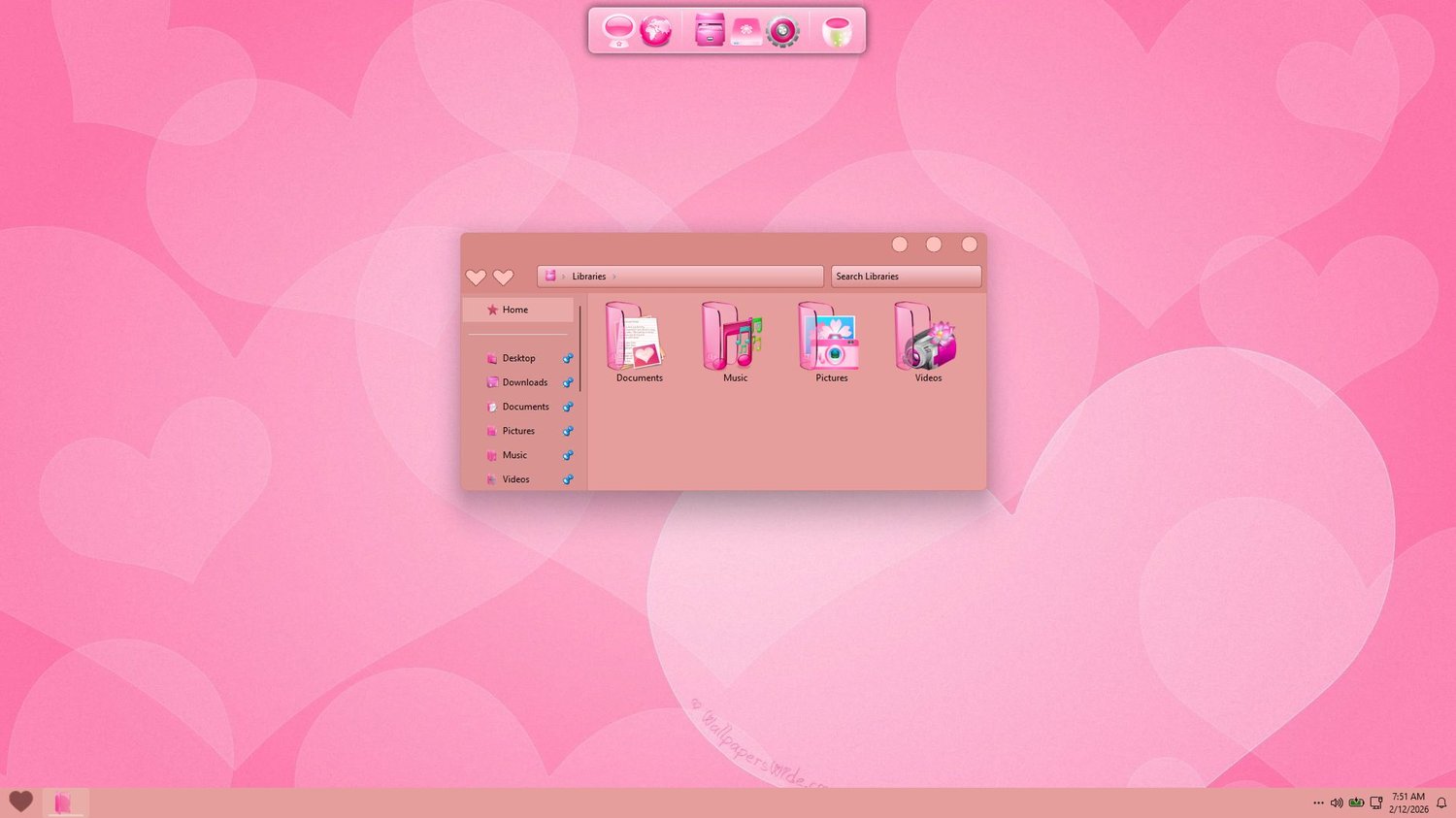Select the Libraries breadcrumb in the address bar
1456x818 pixels.
pos(589,277)
